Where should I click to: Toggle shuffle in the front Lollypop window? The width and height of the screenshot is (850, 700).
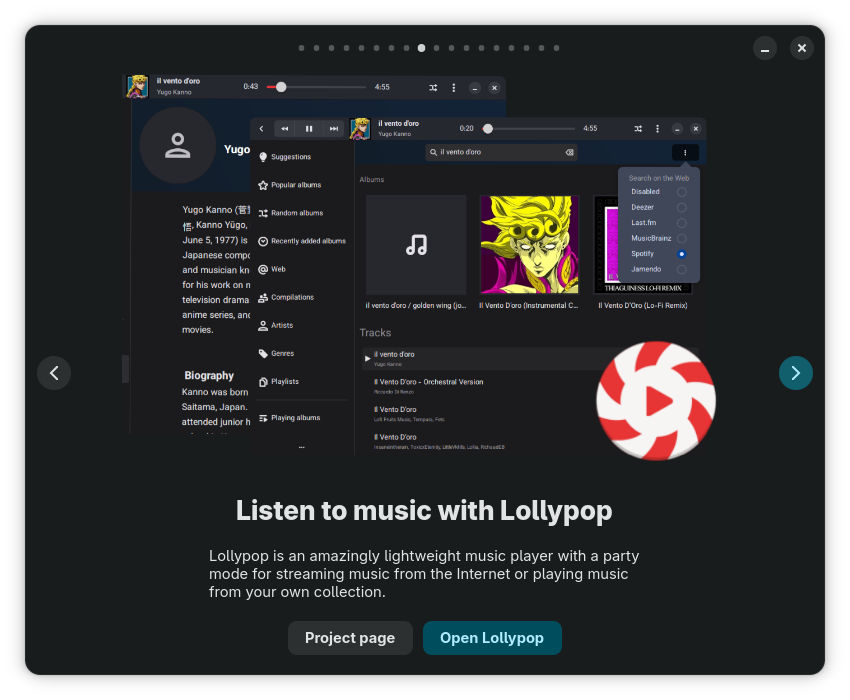pos(638,129)
